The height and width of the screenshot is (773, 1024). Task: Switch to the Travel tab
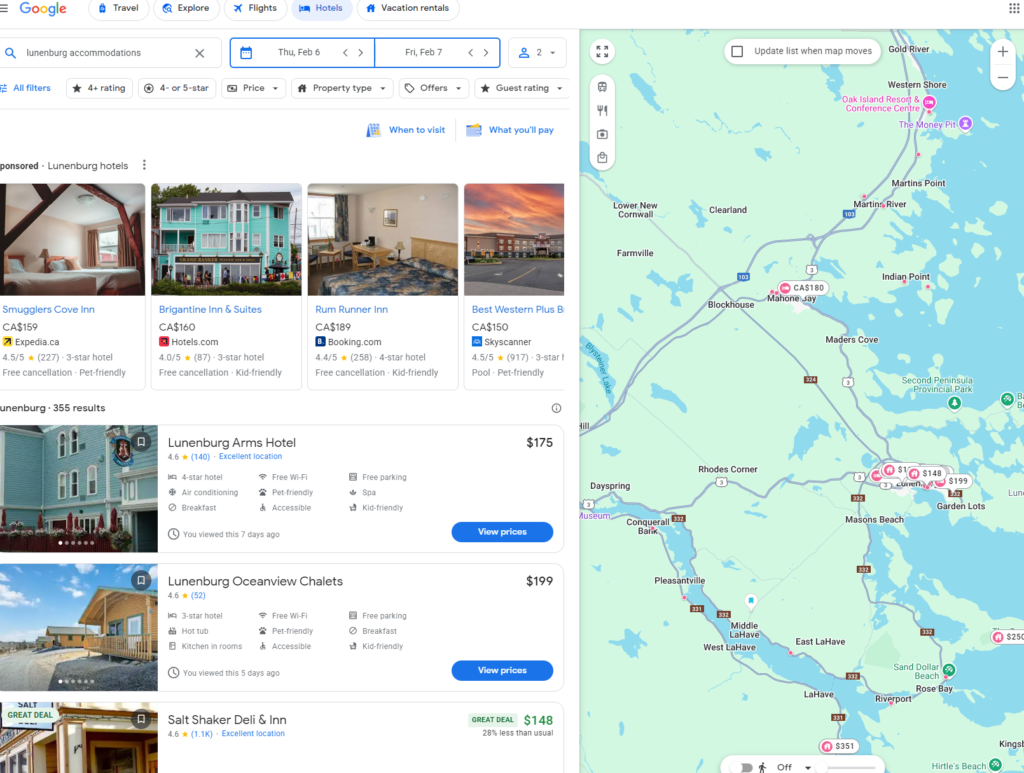click(118, 8)
